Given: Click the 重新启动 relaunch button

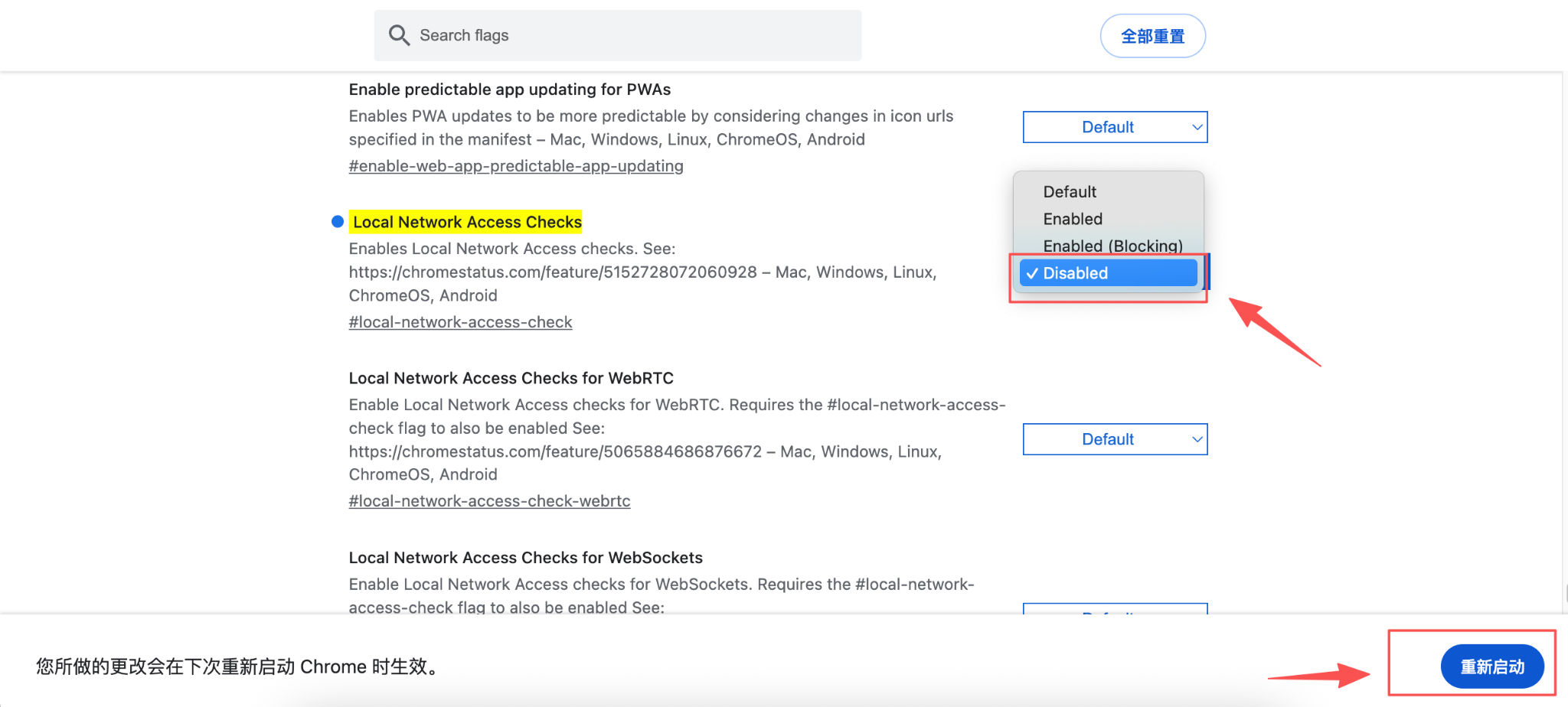Looking at the screenshot, I should coord(1491,666).
